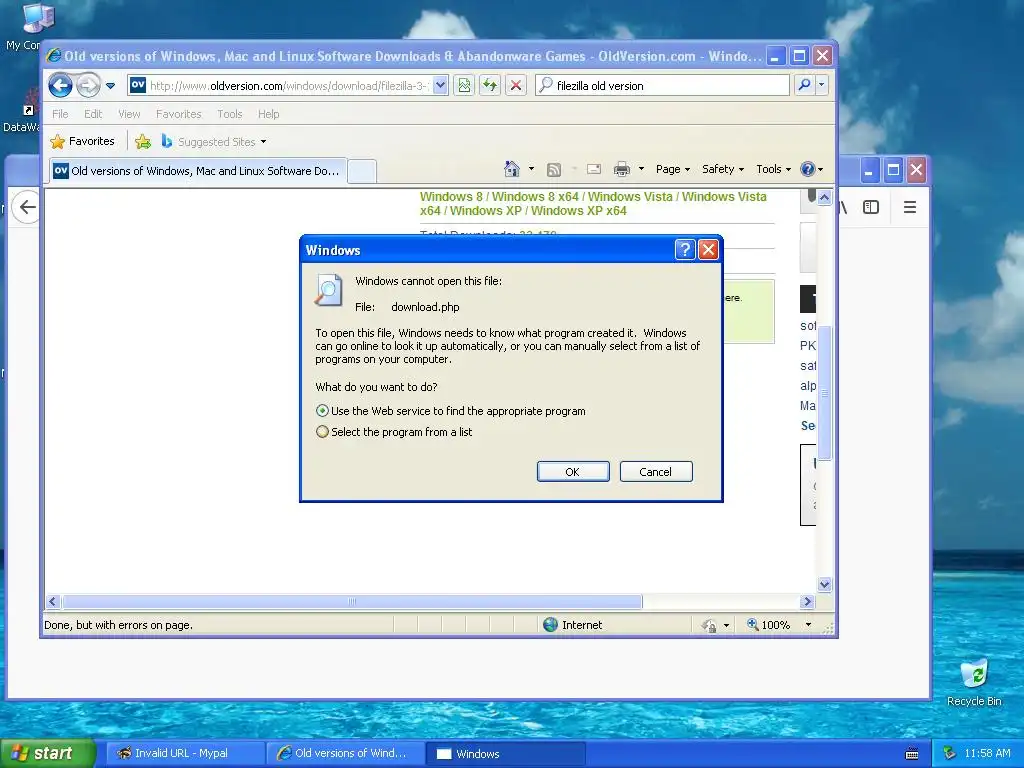1024x768 pixels.
Task: Select the Old versions of Windows tab
Action: point(197,171)
